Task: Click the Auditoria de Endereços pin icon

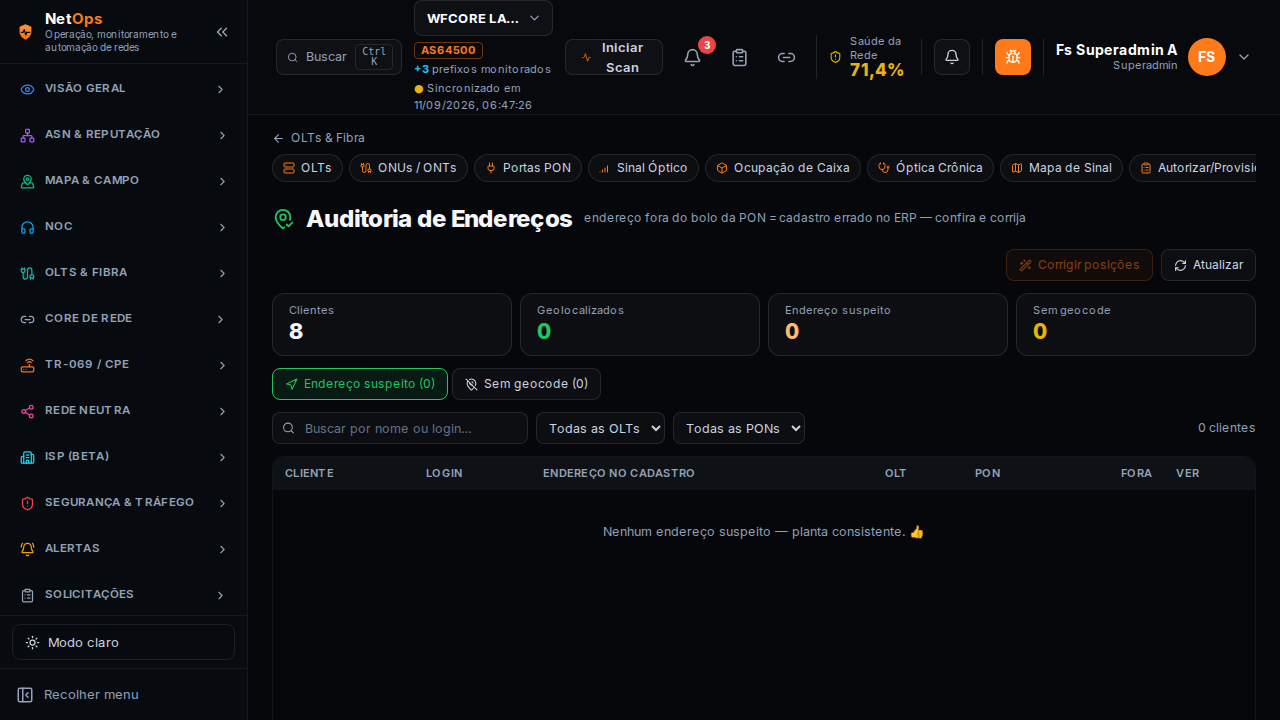Action: 284,219
